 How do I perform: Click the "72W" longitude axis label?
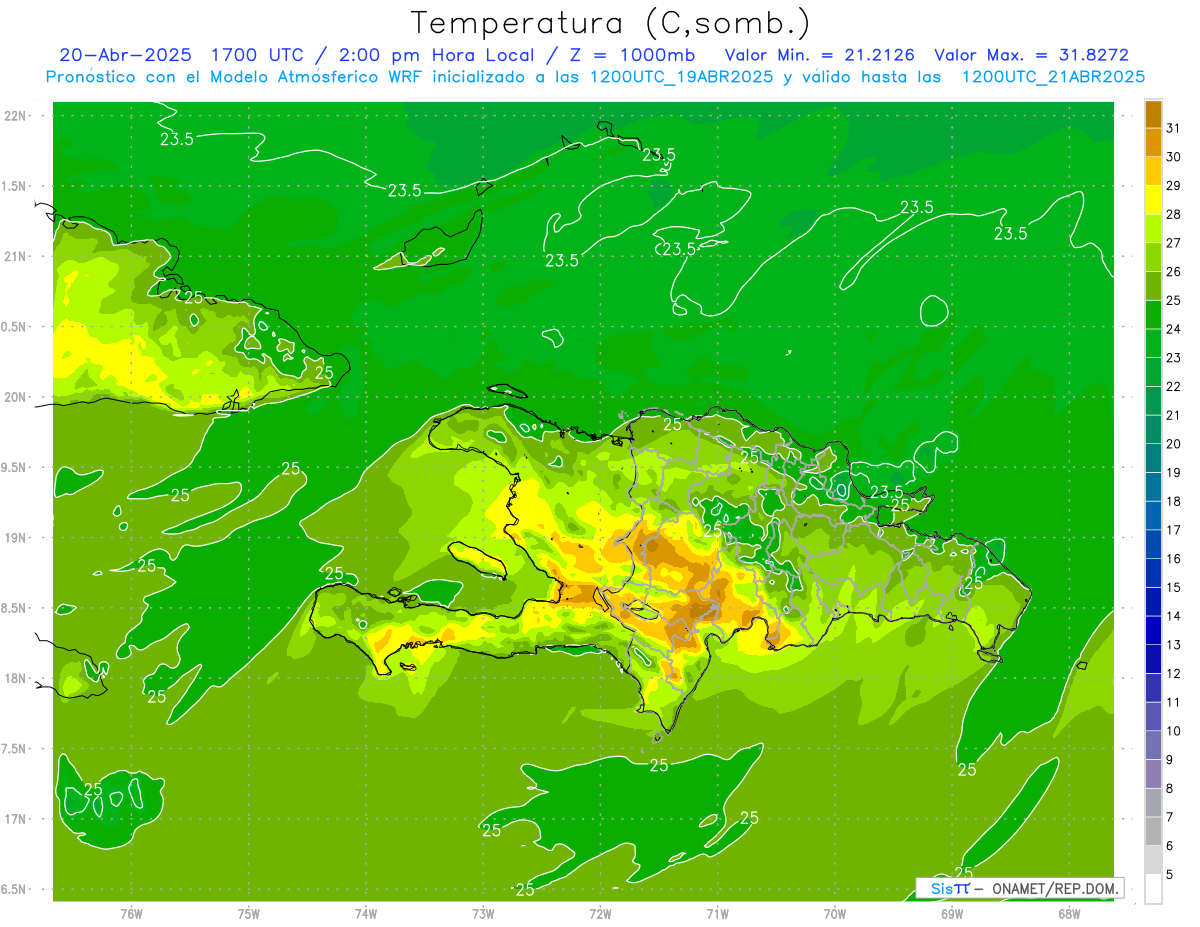tap(601, 913)
